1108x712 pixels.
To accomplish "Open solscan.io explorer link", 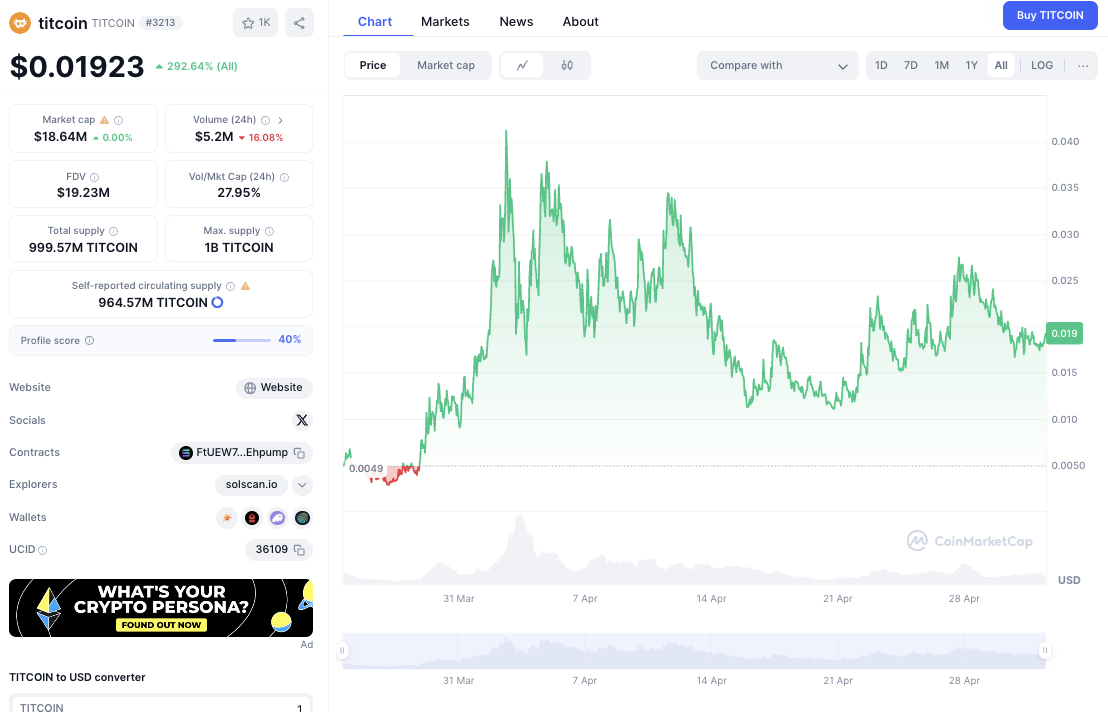I will pos(252,485).
